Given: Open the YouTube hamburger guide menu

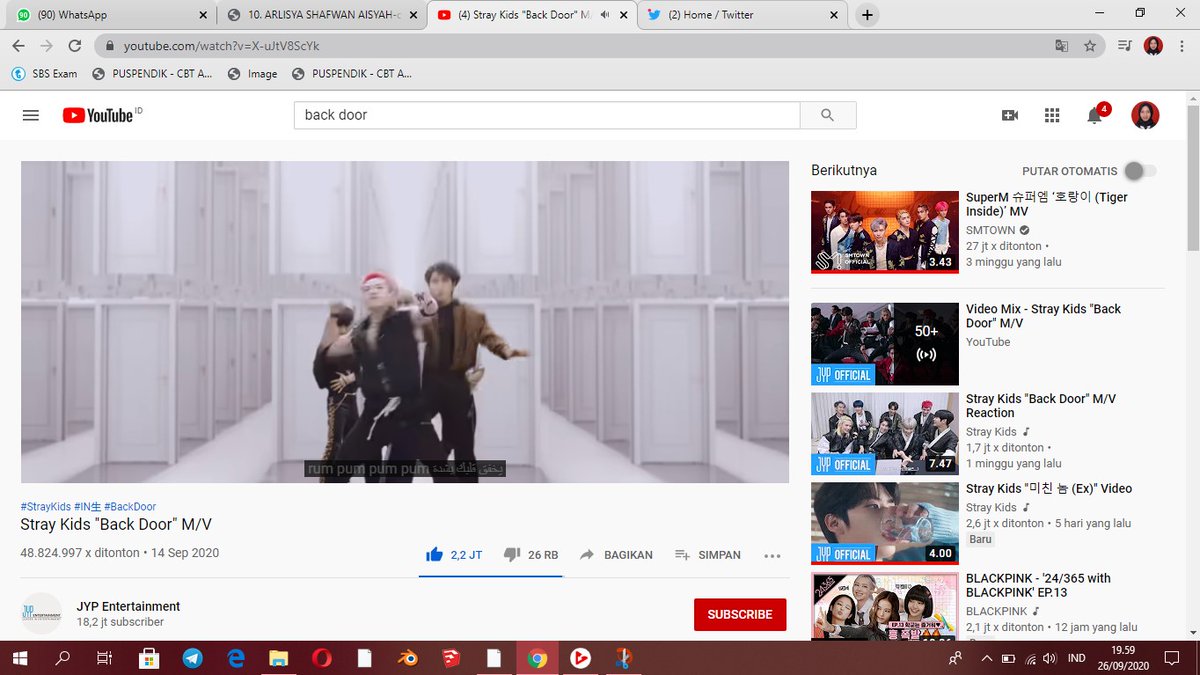Looking at the screenshot, I should 30,115.
